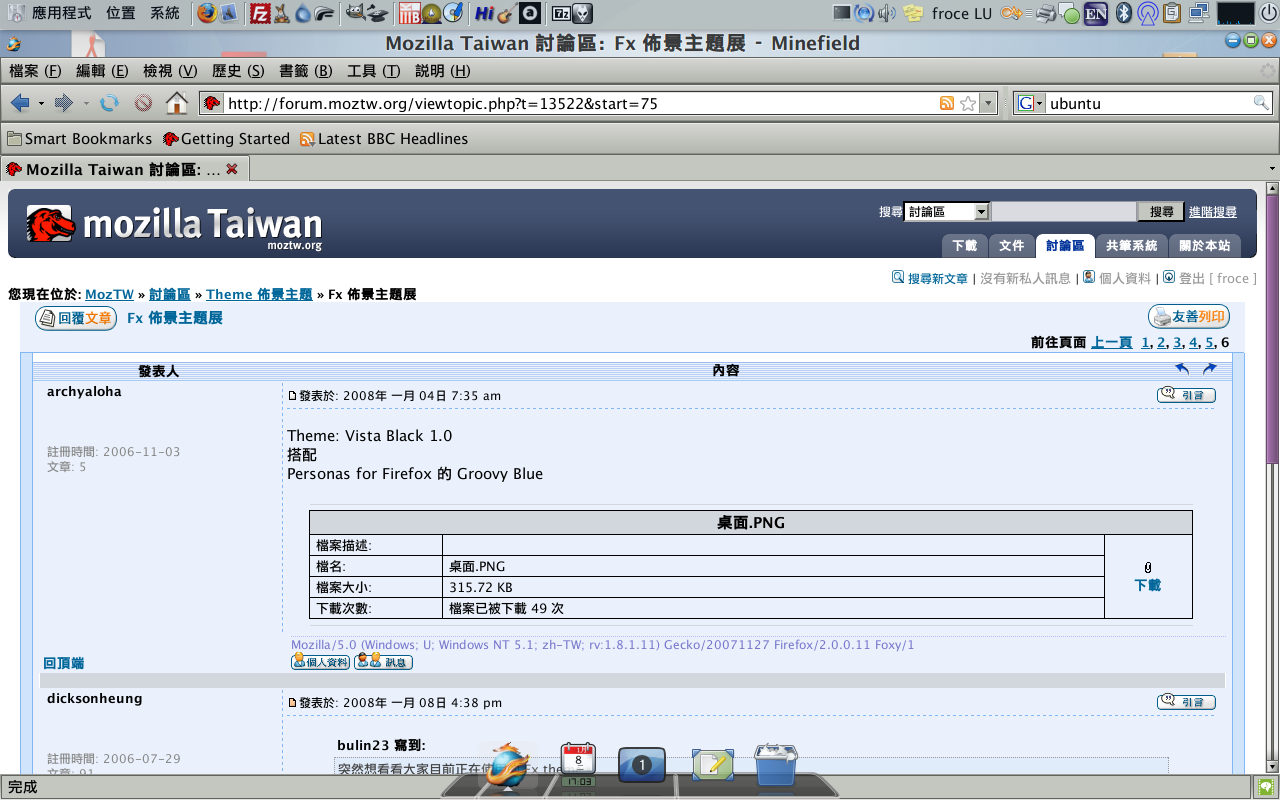Click the Back navigation arrow
Viewport: 1280px width, 800px height.
point(19,103)
